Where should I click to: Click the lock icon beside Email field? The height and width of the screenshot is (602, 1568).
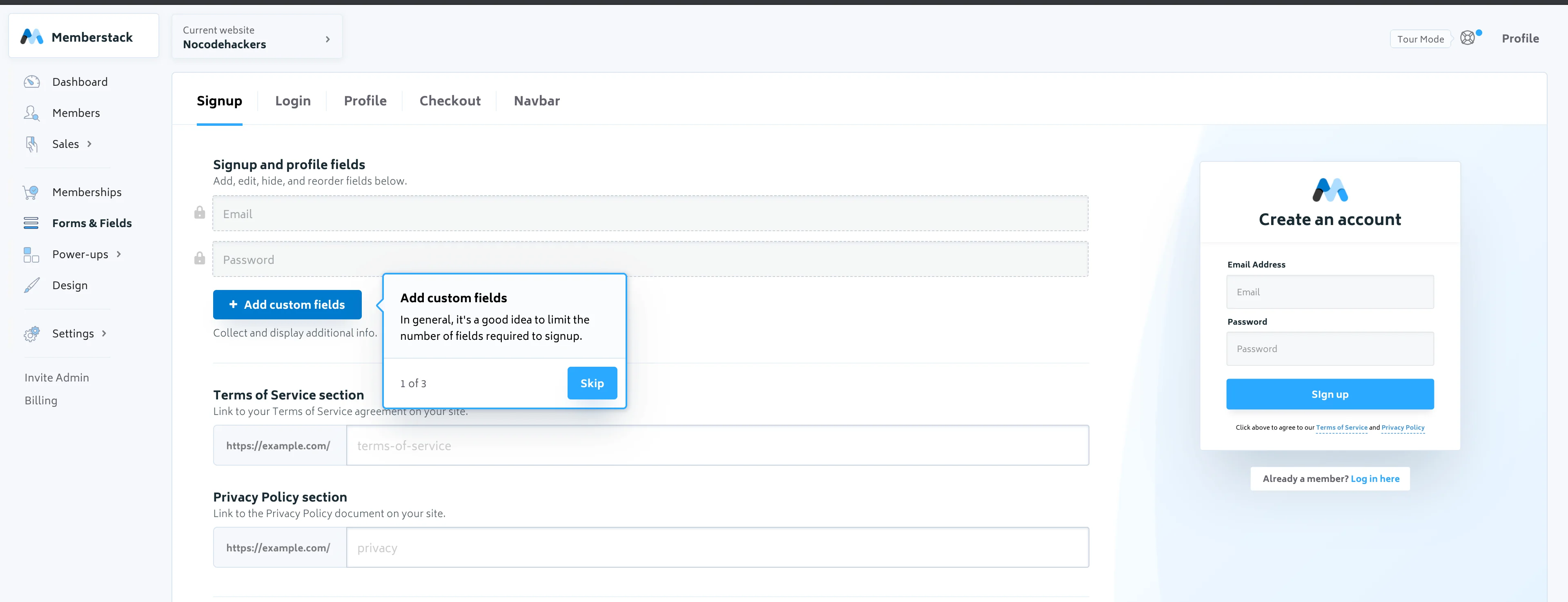pyautogui.click(x=200, y=213)
